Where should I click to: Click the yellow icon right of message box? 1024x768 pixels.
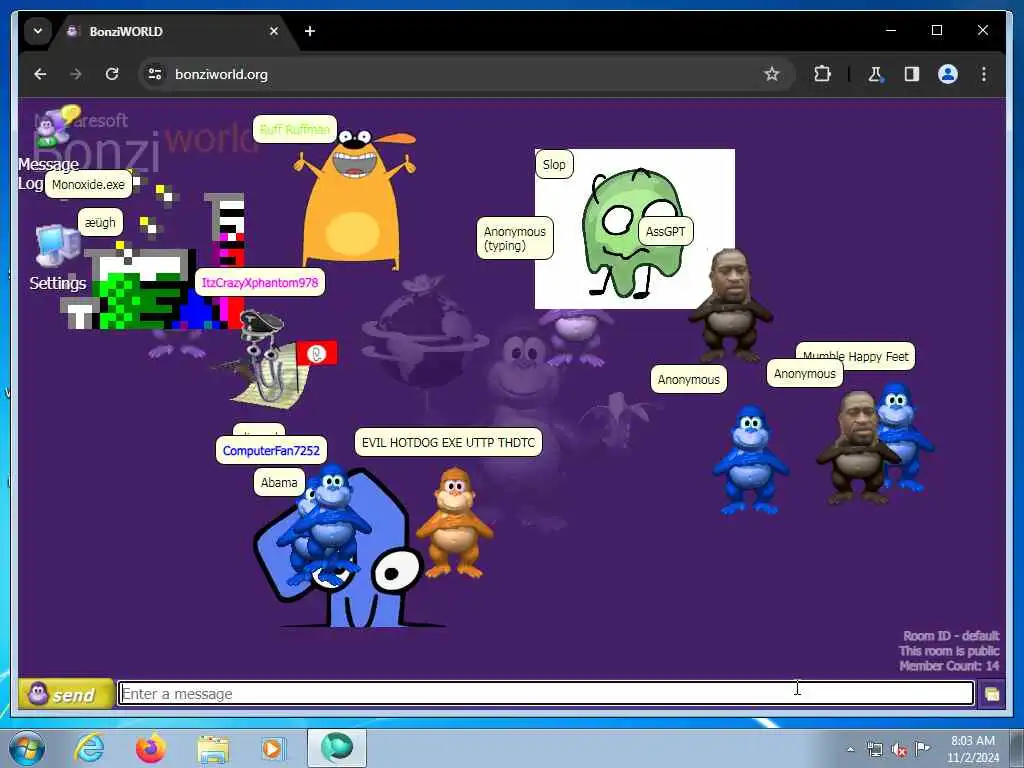pos(991,694)
